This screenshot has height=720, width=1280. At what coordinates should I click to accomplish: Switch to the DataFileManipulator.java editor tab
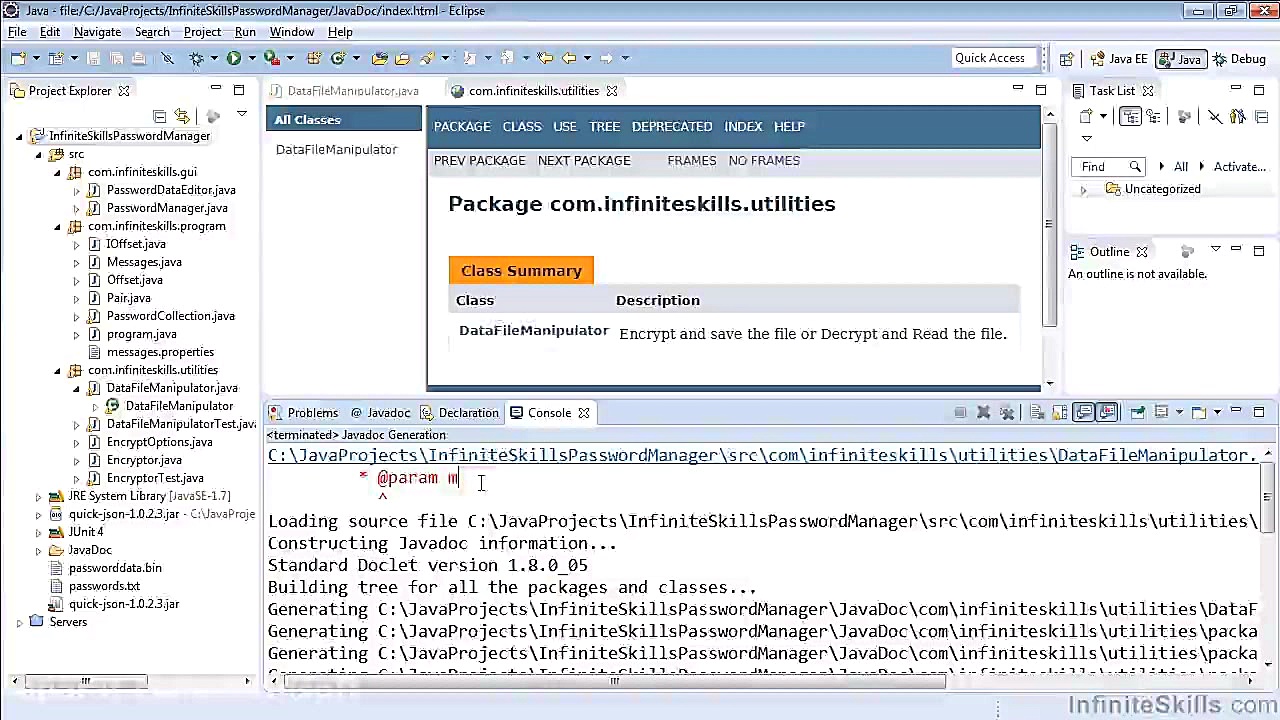click(345, 90)
